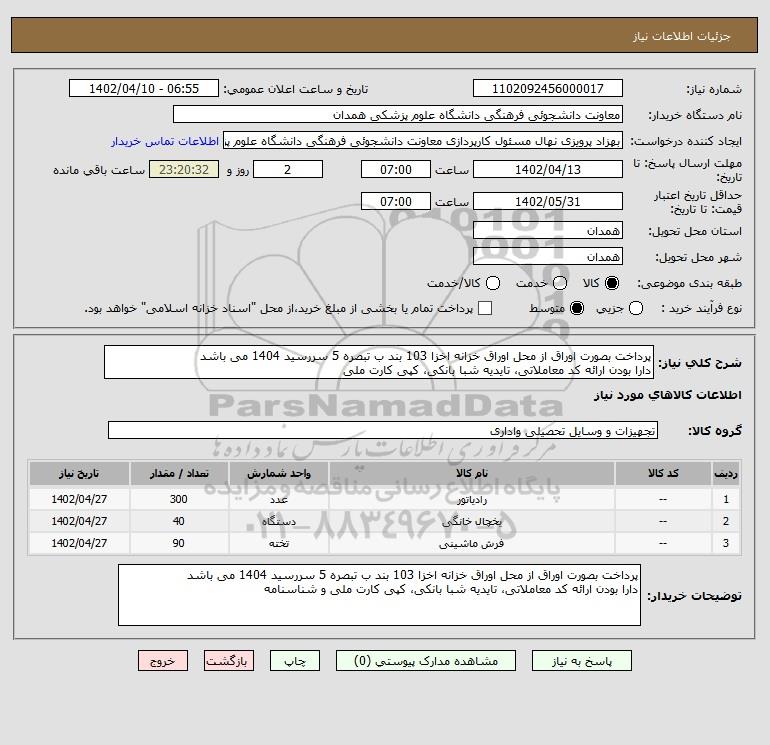Click the چاپ print button
Viewport: 770px width, 745px height.
(295, 661)
